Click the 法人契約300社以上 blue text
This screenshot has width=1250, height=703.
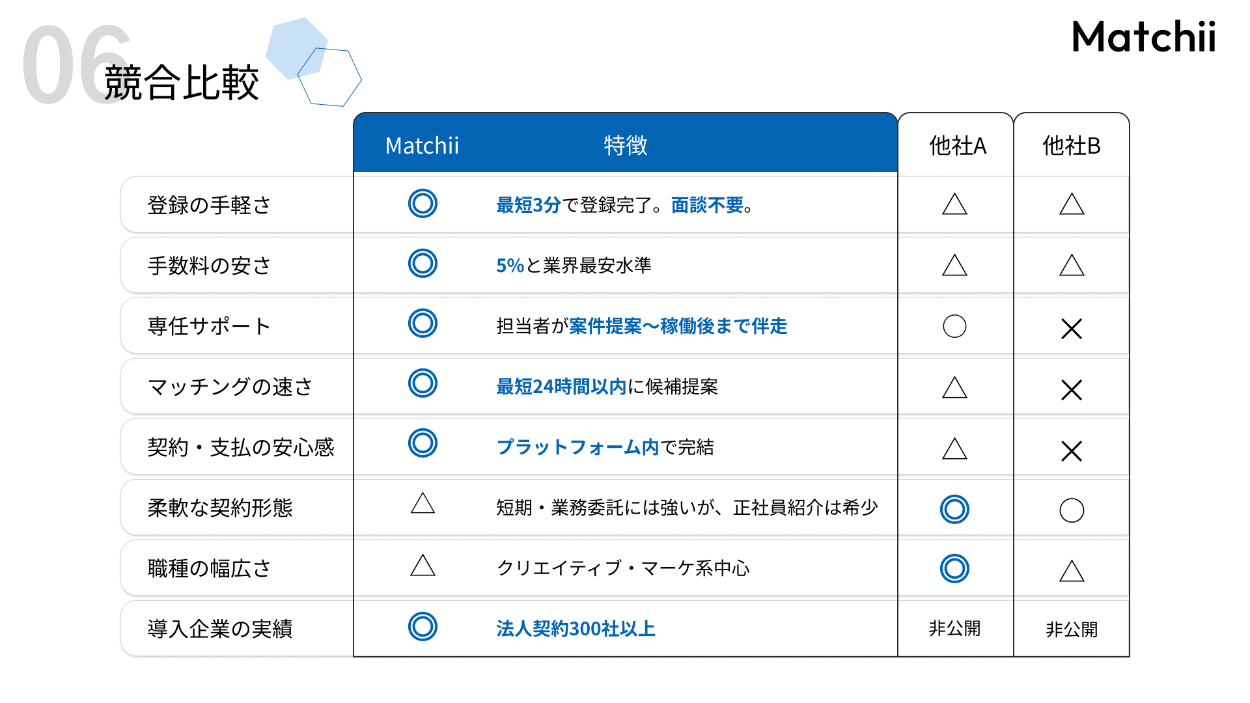click(576, 629)
